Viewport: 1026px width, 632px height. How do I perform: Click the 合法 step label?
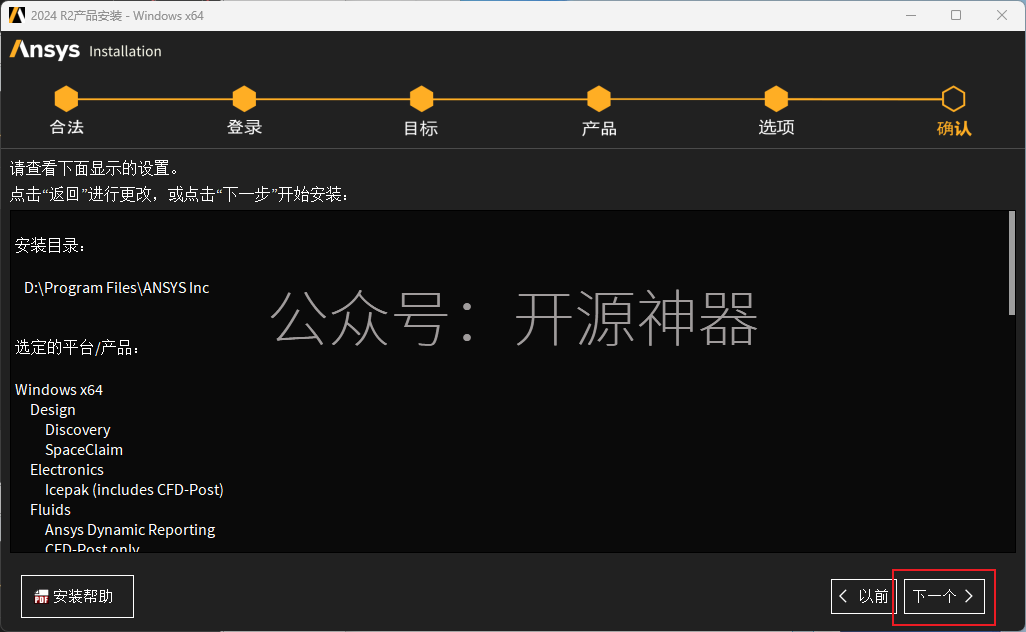(x=67, y=128)
